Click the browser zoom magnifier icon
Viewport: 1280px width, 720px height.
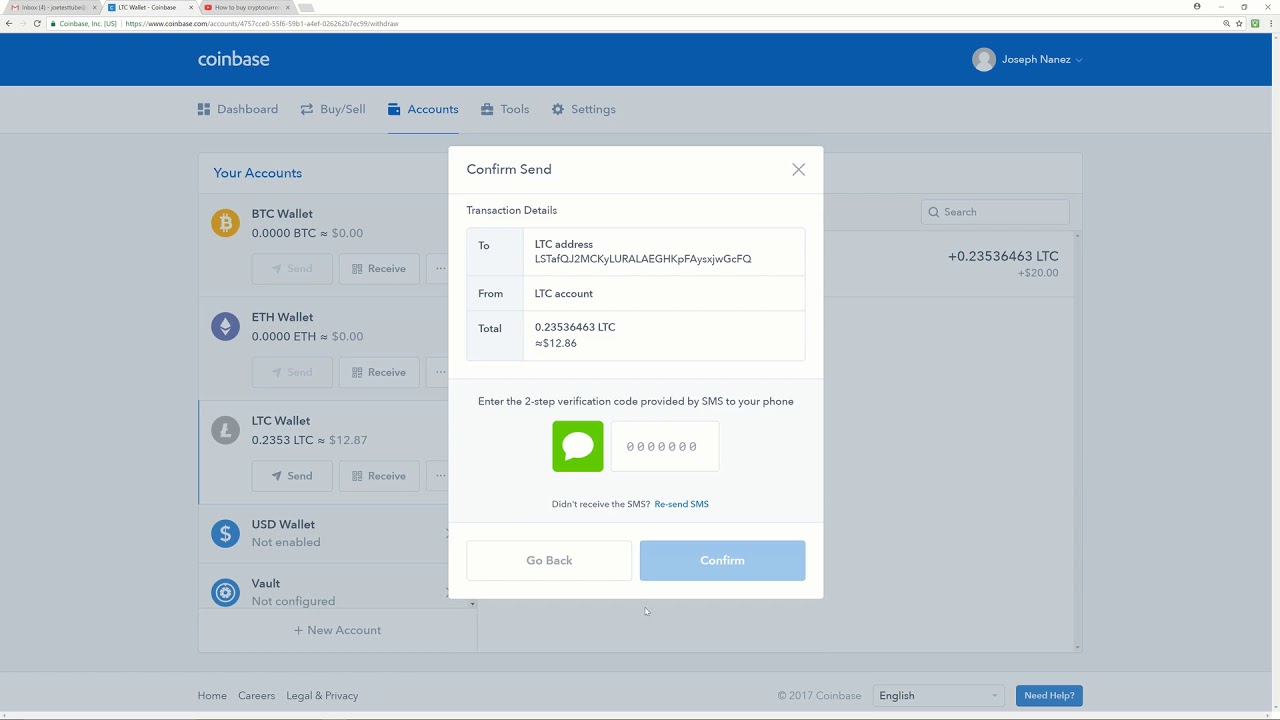click(1226, 23)
